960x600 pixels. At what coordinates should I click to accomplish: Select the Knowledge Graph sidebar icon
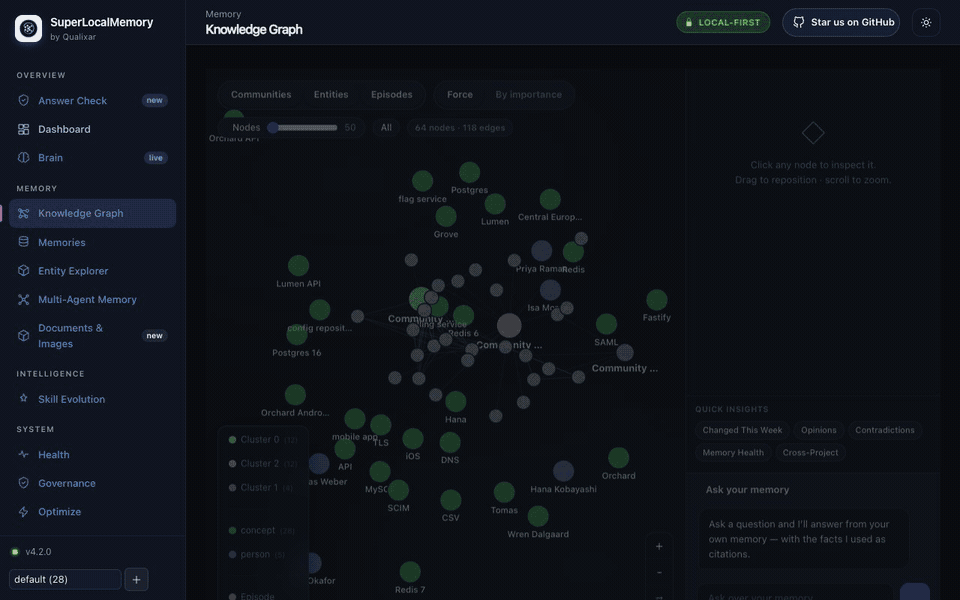(23, 213)
